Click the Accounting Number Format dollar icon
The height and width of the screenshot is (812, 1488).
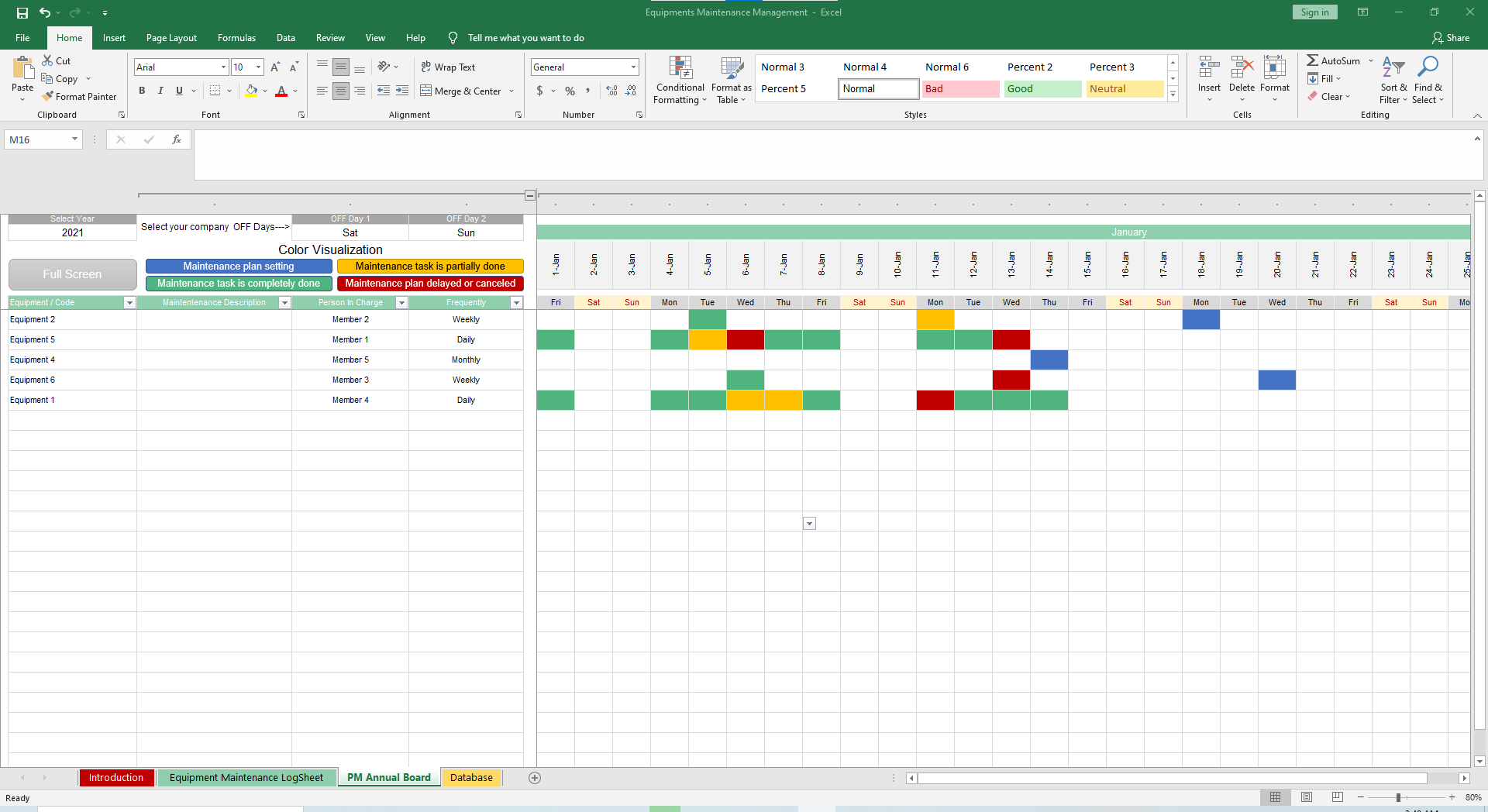pos(539,91)
